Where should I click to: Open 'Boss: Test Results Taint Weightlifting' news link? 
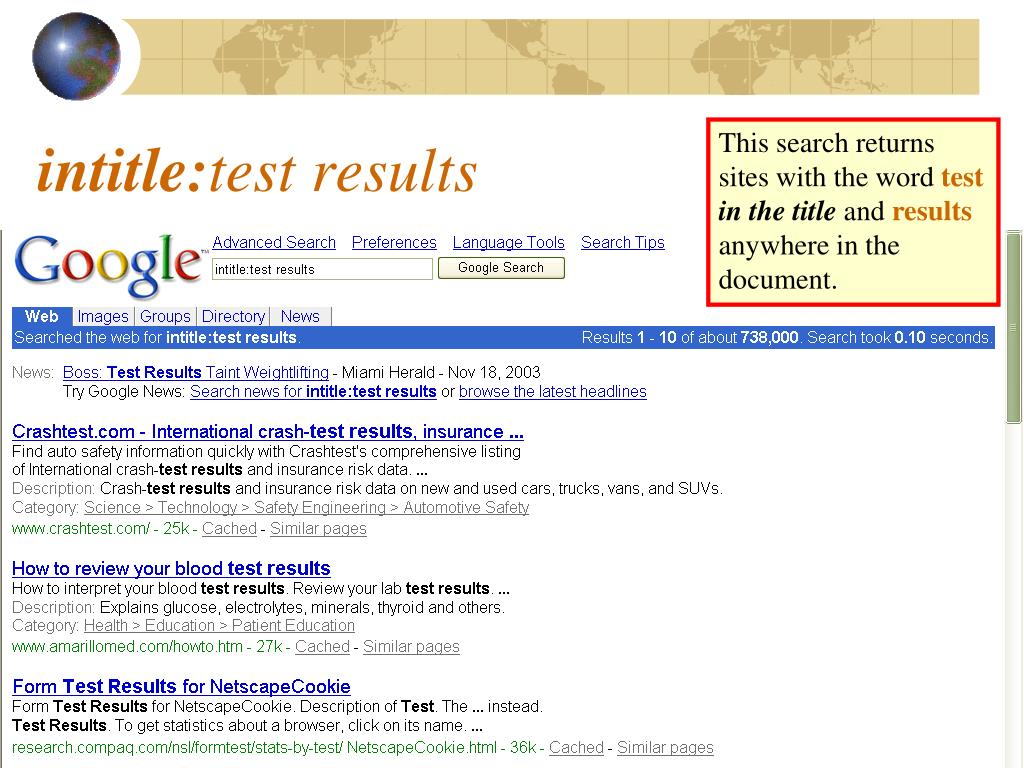[x=196, y=372]
